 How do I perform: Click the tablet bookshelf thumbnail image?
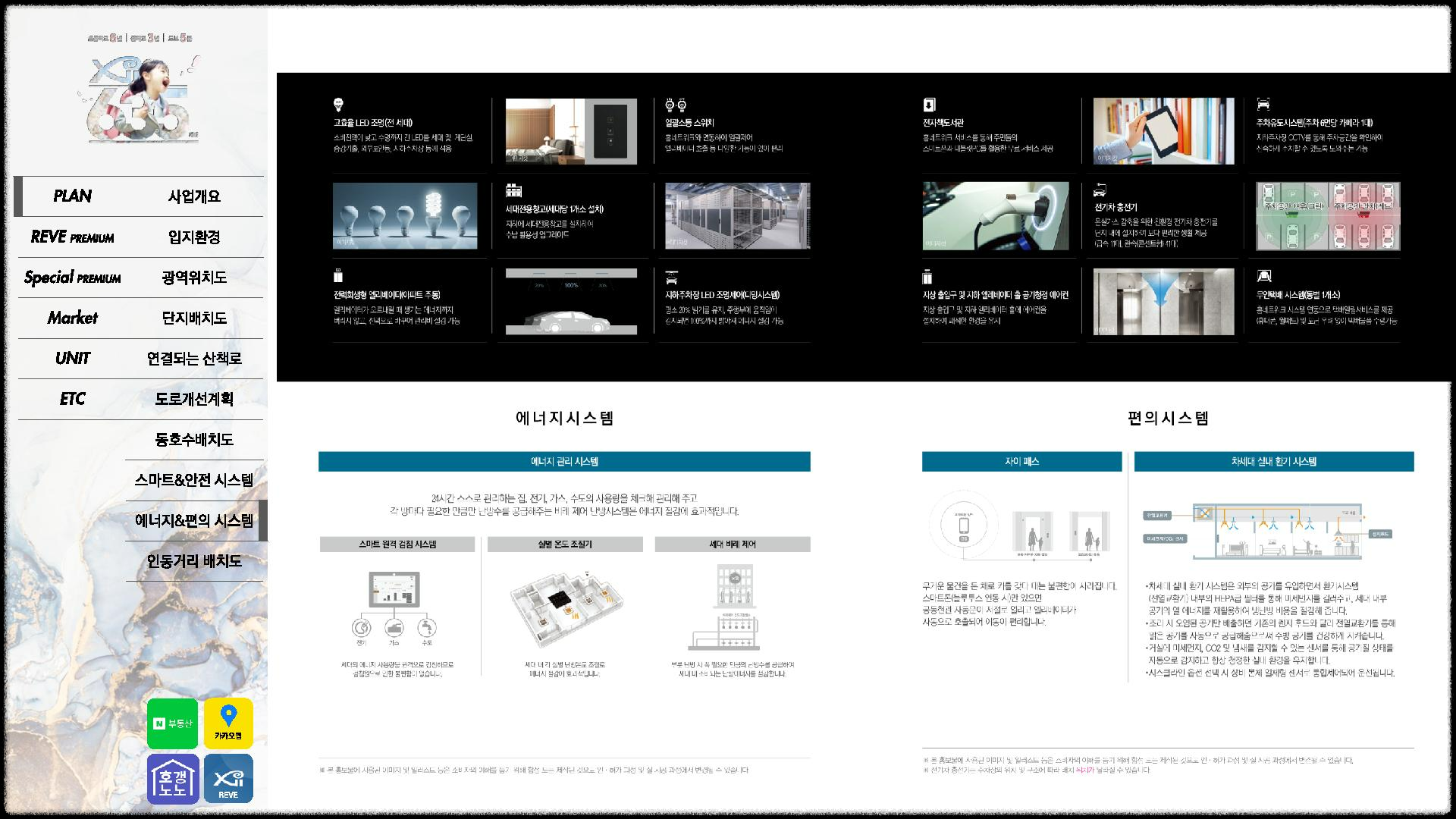click(1163, 130)
